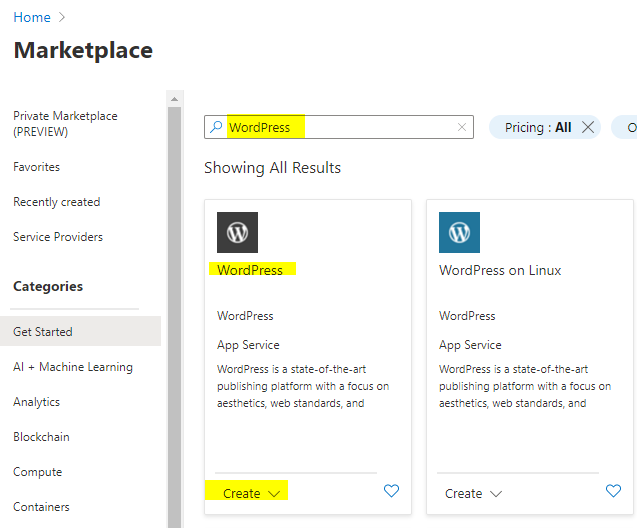Select AI + Machine Learning category
The image size is (637, 528).
(x=73, y=367)
